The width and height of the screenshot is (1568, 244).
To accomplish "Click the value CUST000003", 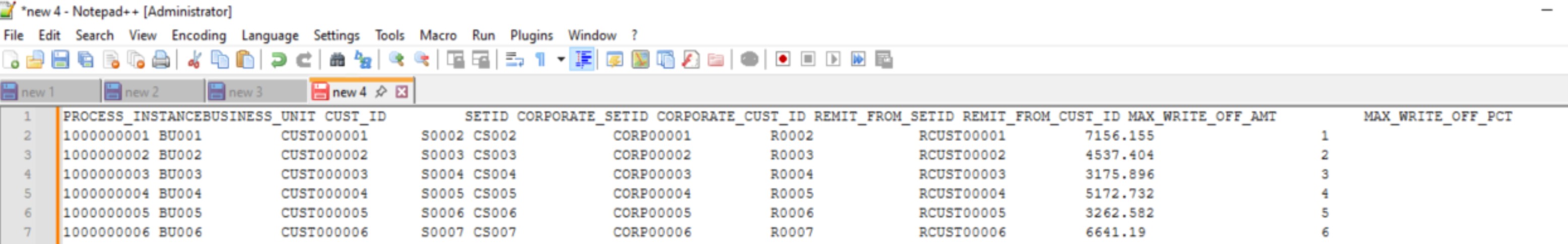I will coord(324,174).
